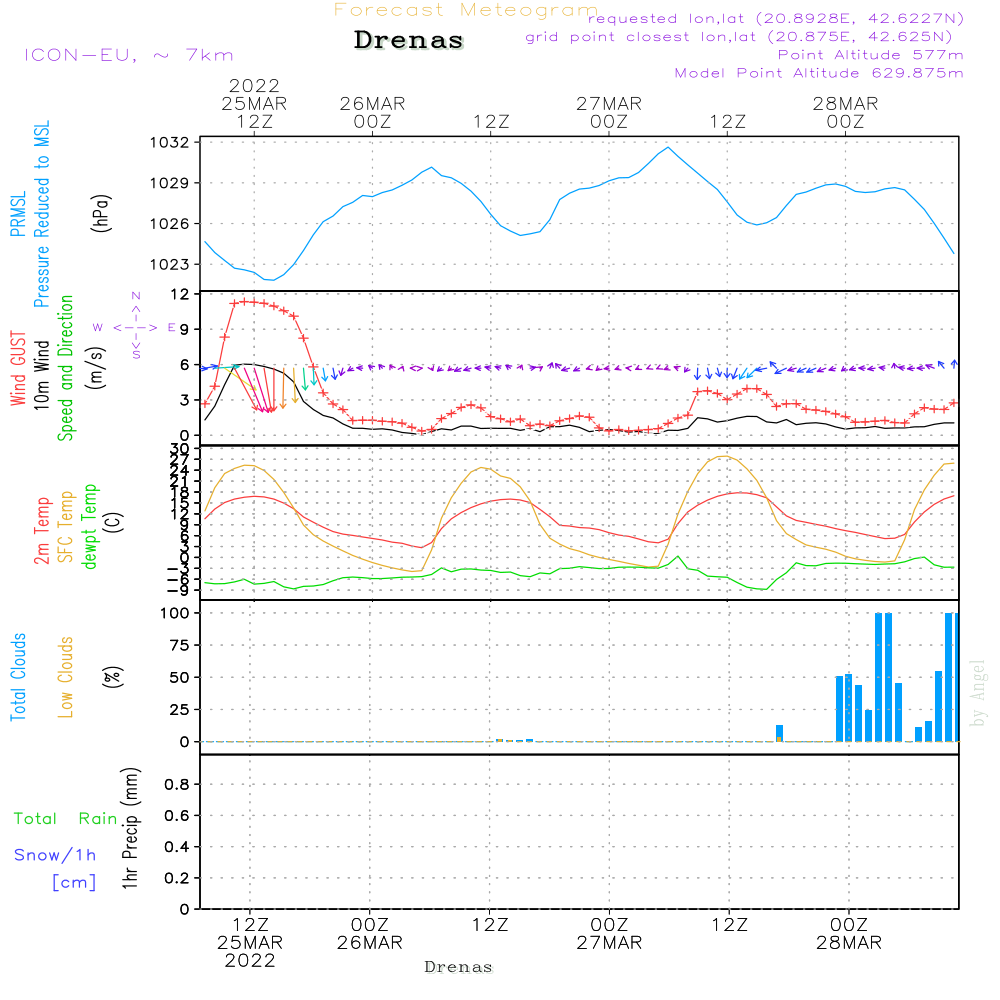Select the blue 'Snow/1h' legend label
This screenshot has height=1000, width=1000.
55,855
